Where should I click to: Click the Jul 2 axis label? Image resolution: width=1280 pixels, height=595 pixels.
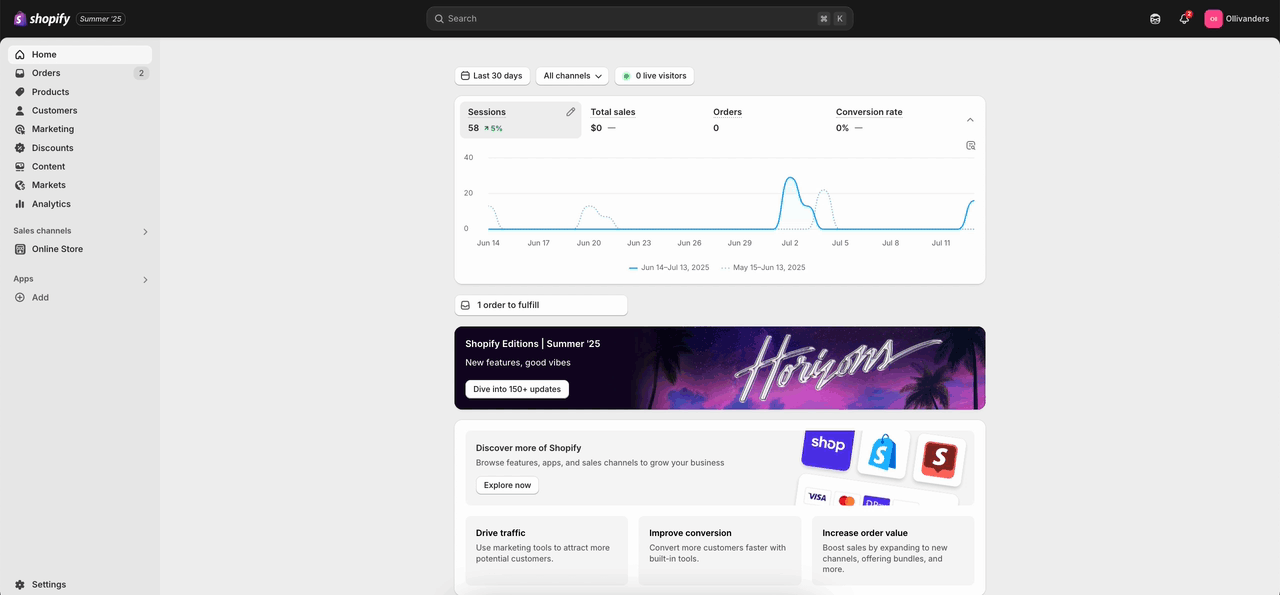click(x=790, y=243)
